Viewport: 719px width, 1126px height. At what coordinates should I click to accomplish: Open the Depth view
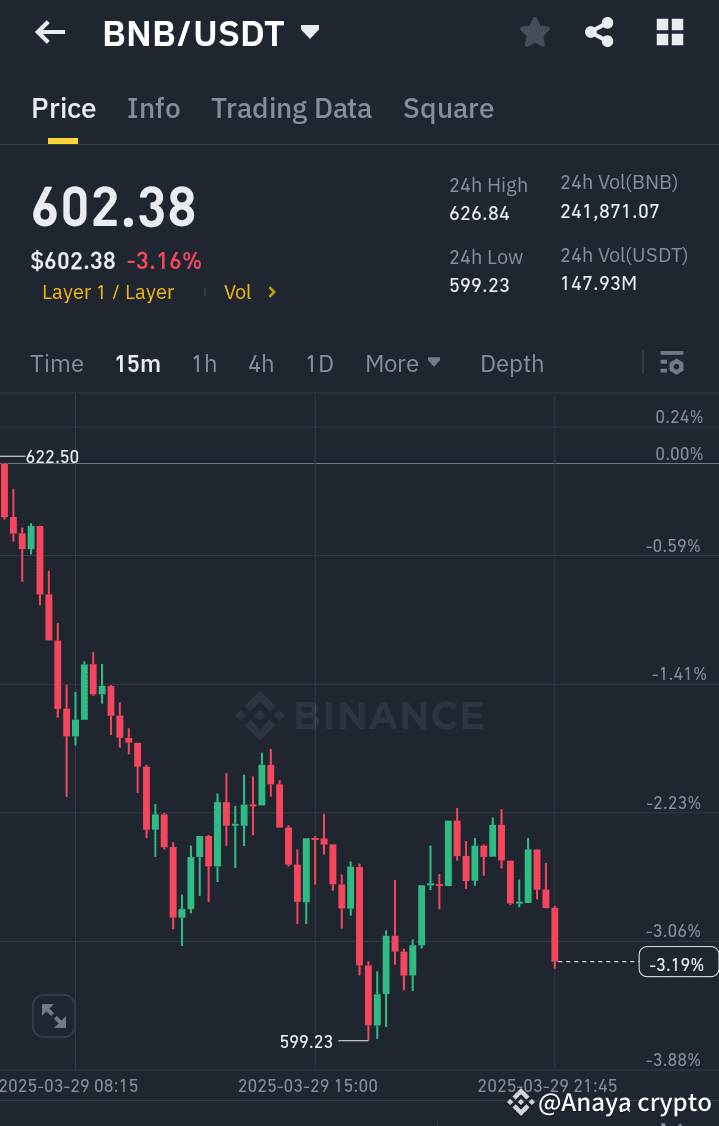click(x=512, y=364)
